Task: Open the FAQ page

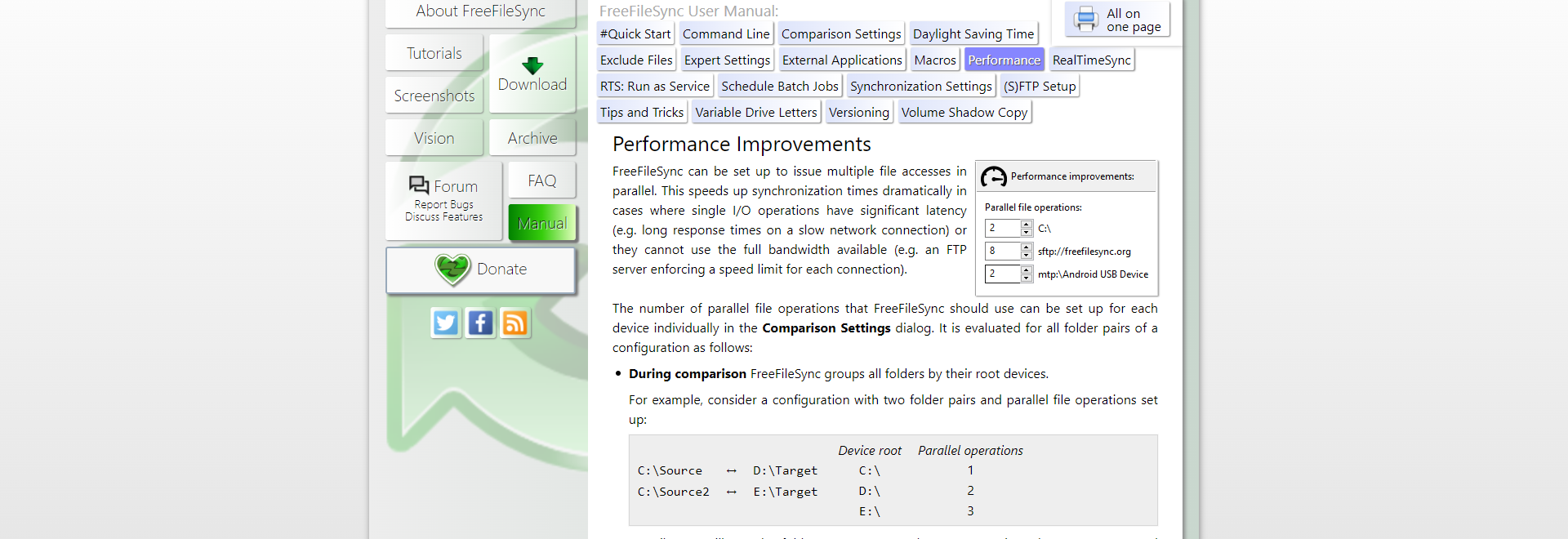Action: (x=542, y=180)
